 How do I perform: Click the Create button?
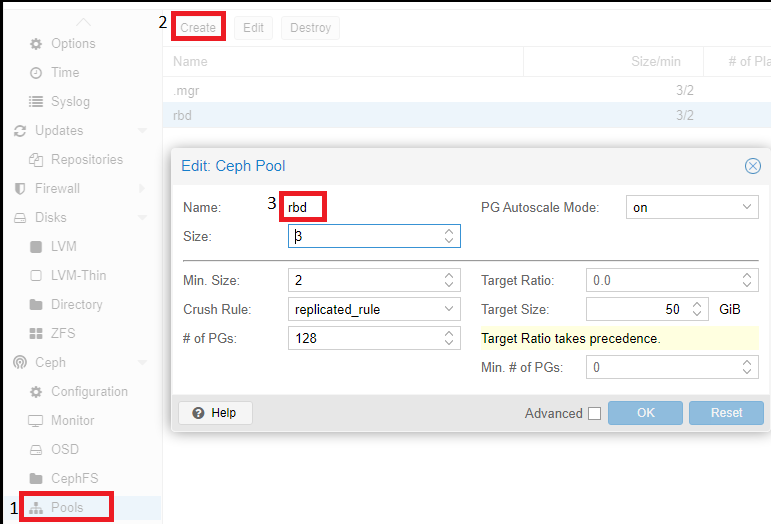click(198, 28)
